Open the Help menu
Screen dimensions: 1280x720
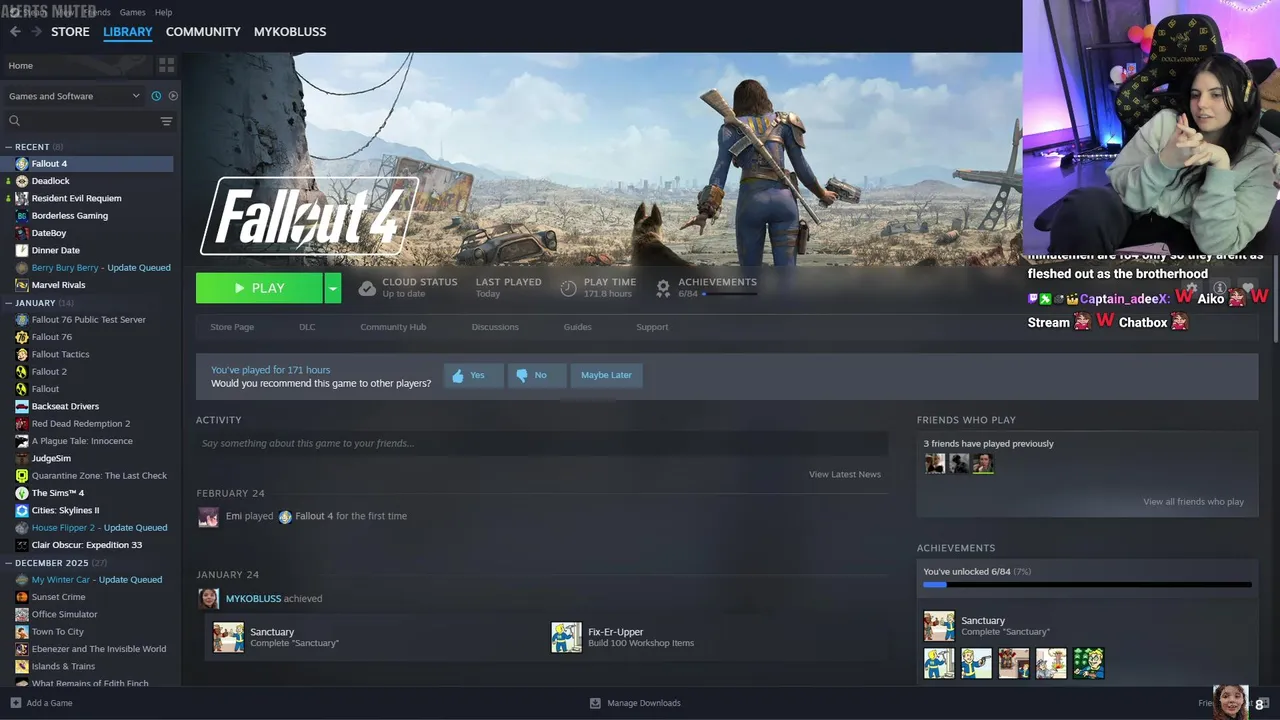coord(163,12)
